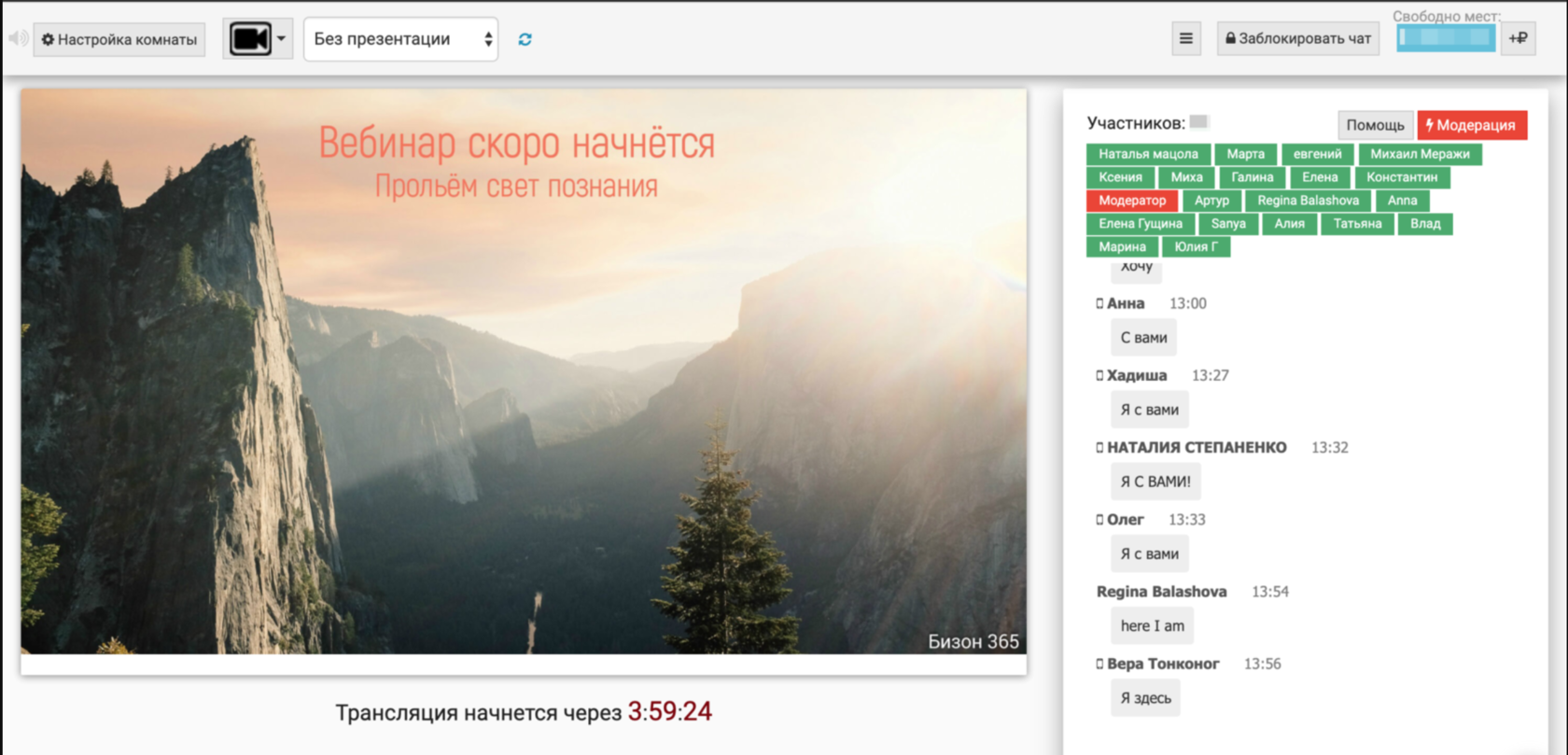
Task: Click the video camera icon
Action: pyautogui.click(x=250, y=39)
